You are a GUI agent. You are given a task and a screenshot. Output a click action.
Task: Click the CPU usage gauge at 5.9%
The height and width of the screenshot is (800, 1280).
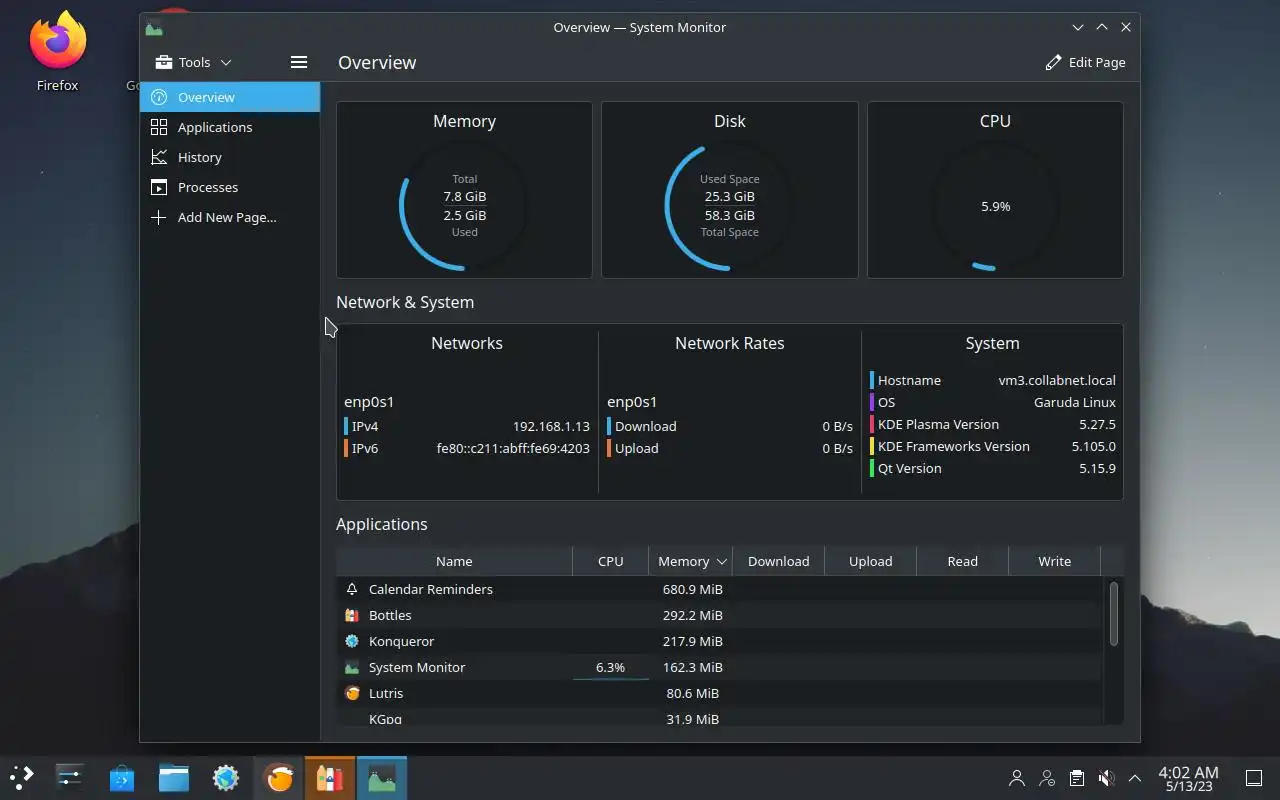tap(995, 206)
